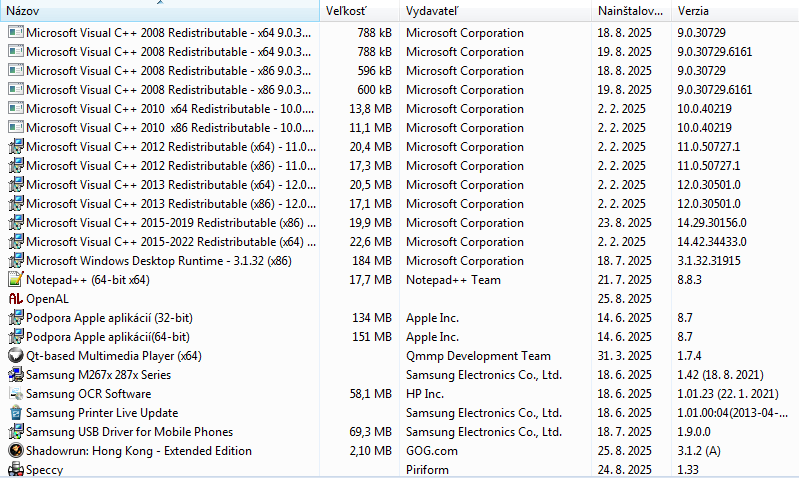Click version 3.1.2 (A) cell
This screenshot has height=478, width=799.
(699, 451)
